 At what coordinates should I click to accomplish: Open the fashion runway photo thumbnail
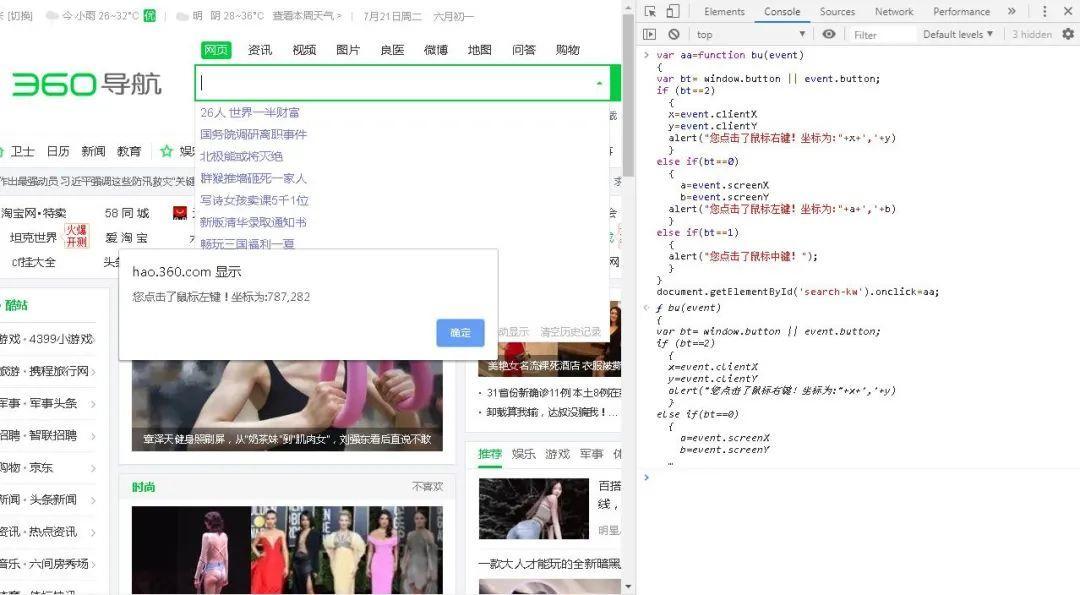coord(287,550)
